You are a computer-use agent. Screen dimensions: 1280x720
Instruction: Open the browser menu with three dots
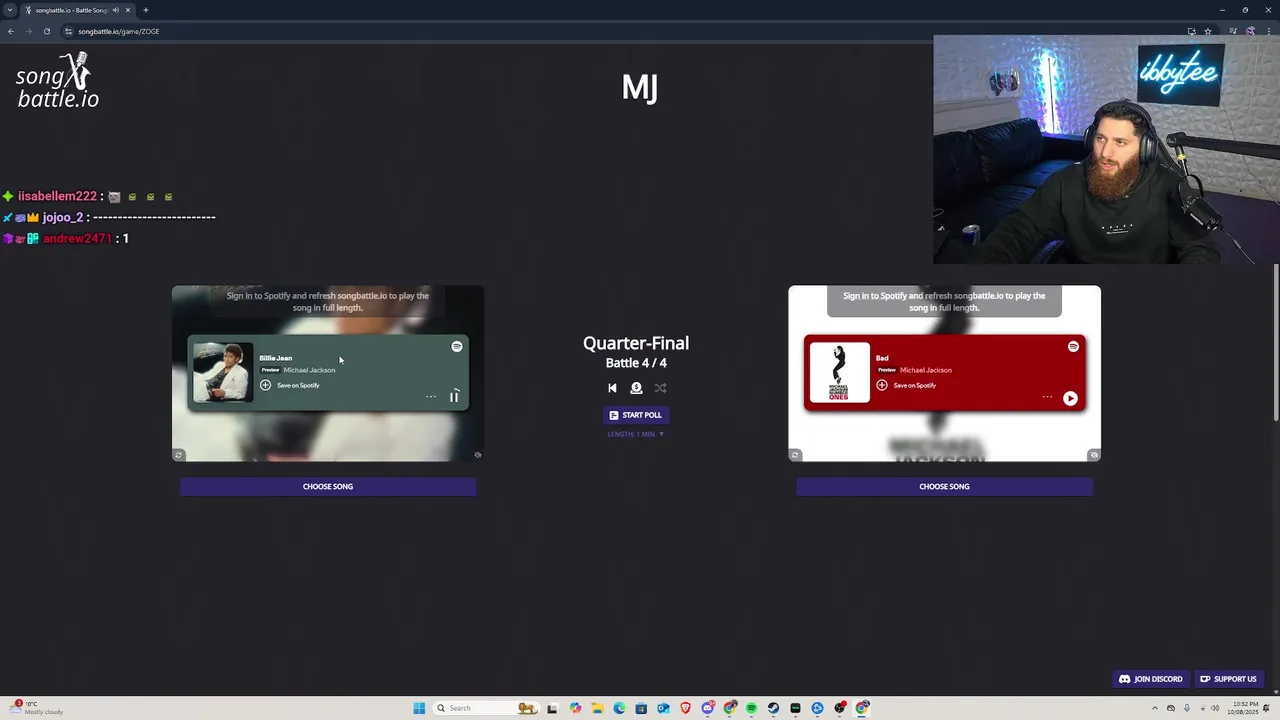[1271, 31]
